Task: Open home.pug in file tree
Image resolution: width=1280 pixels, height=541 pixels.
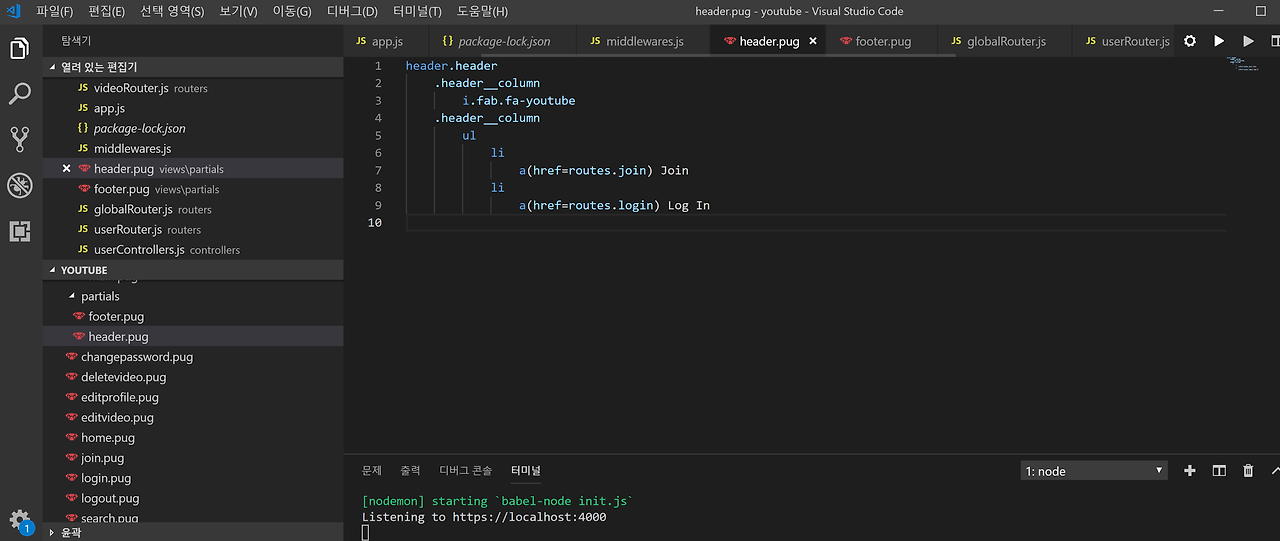Action: coord(194,438)
